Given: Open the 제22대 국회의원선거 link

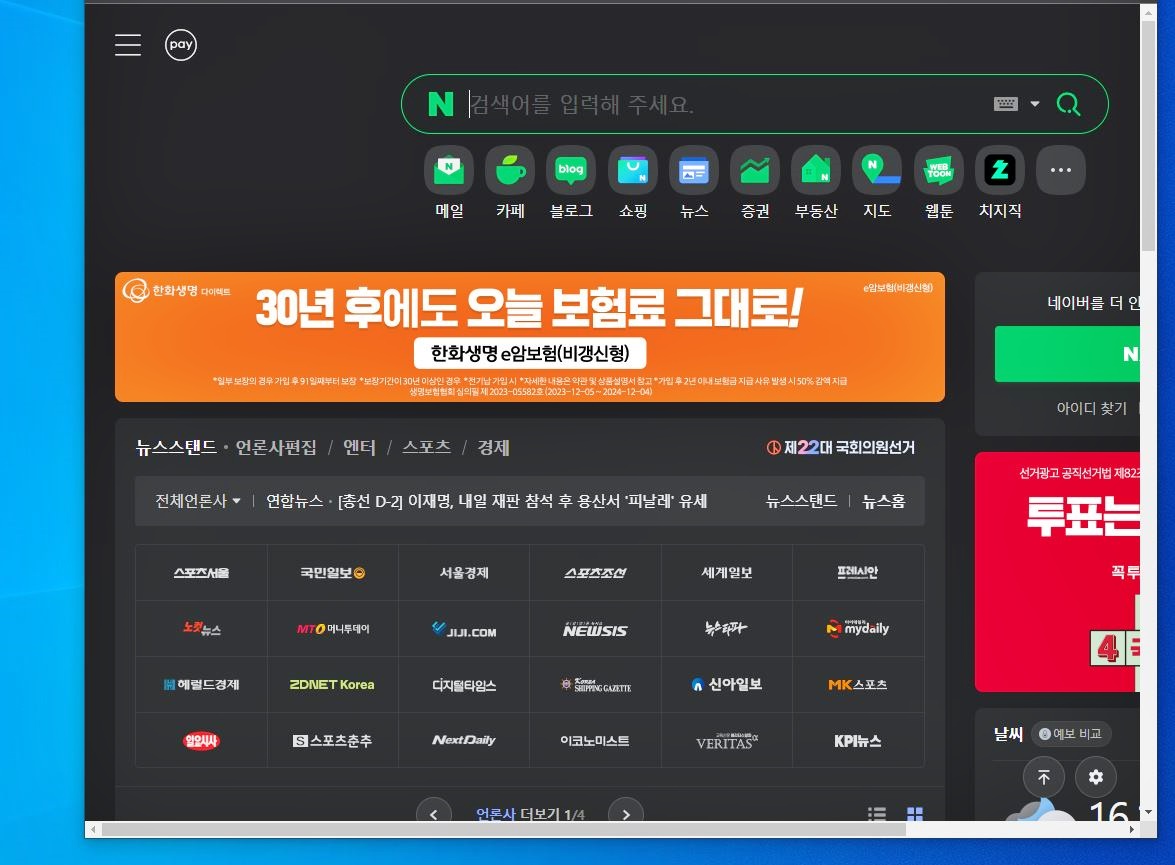Looking at the screenshot, I should tap(841, 447).
